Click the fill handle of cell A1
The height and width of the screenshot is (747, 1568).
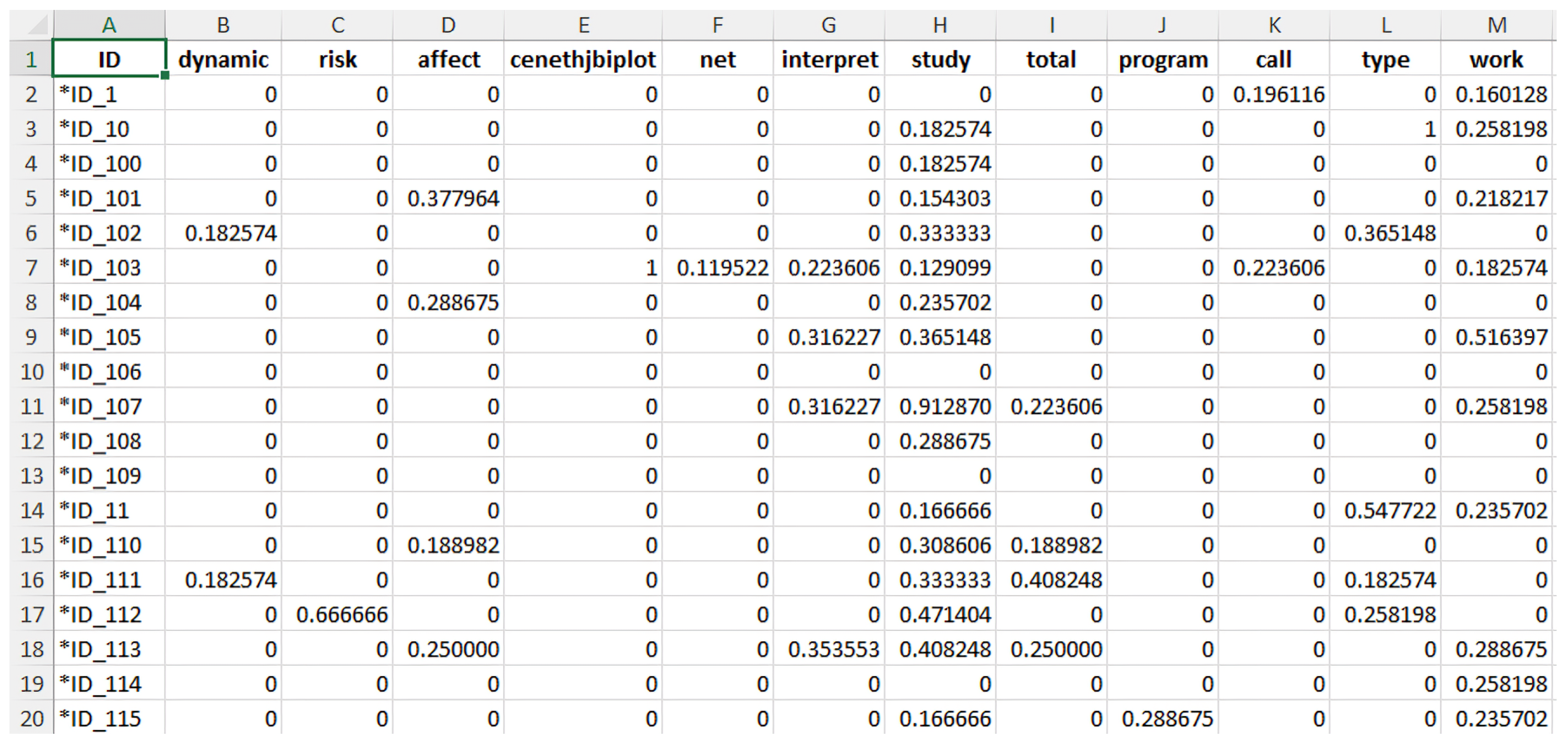pyautogui.click(x=165, y=76)
